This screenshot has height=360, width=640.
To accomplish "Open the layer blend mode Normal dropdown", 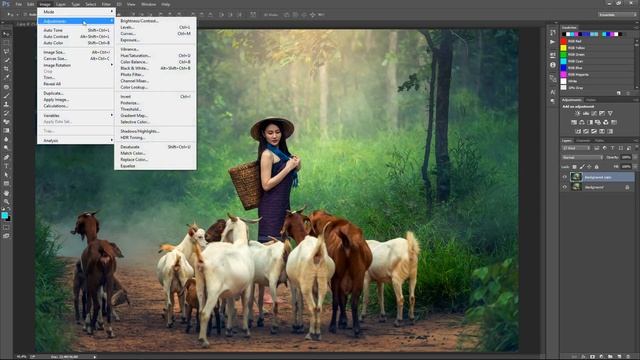I will click(582, 157).
